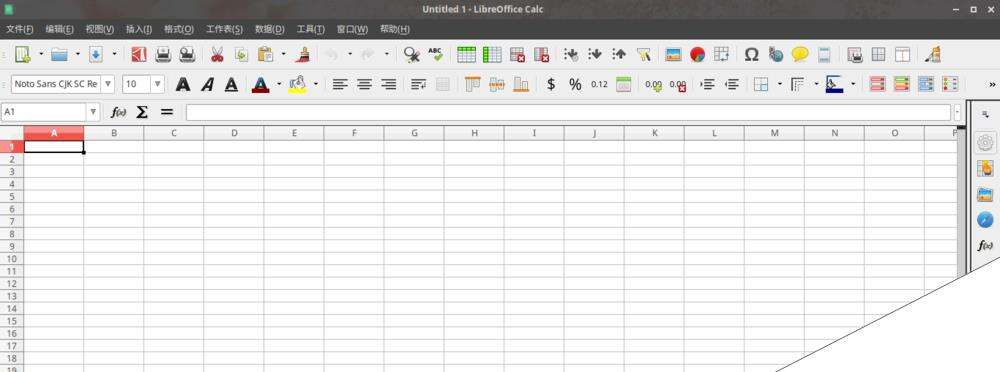Run the ABC spelling check

coord(436,55)
